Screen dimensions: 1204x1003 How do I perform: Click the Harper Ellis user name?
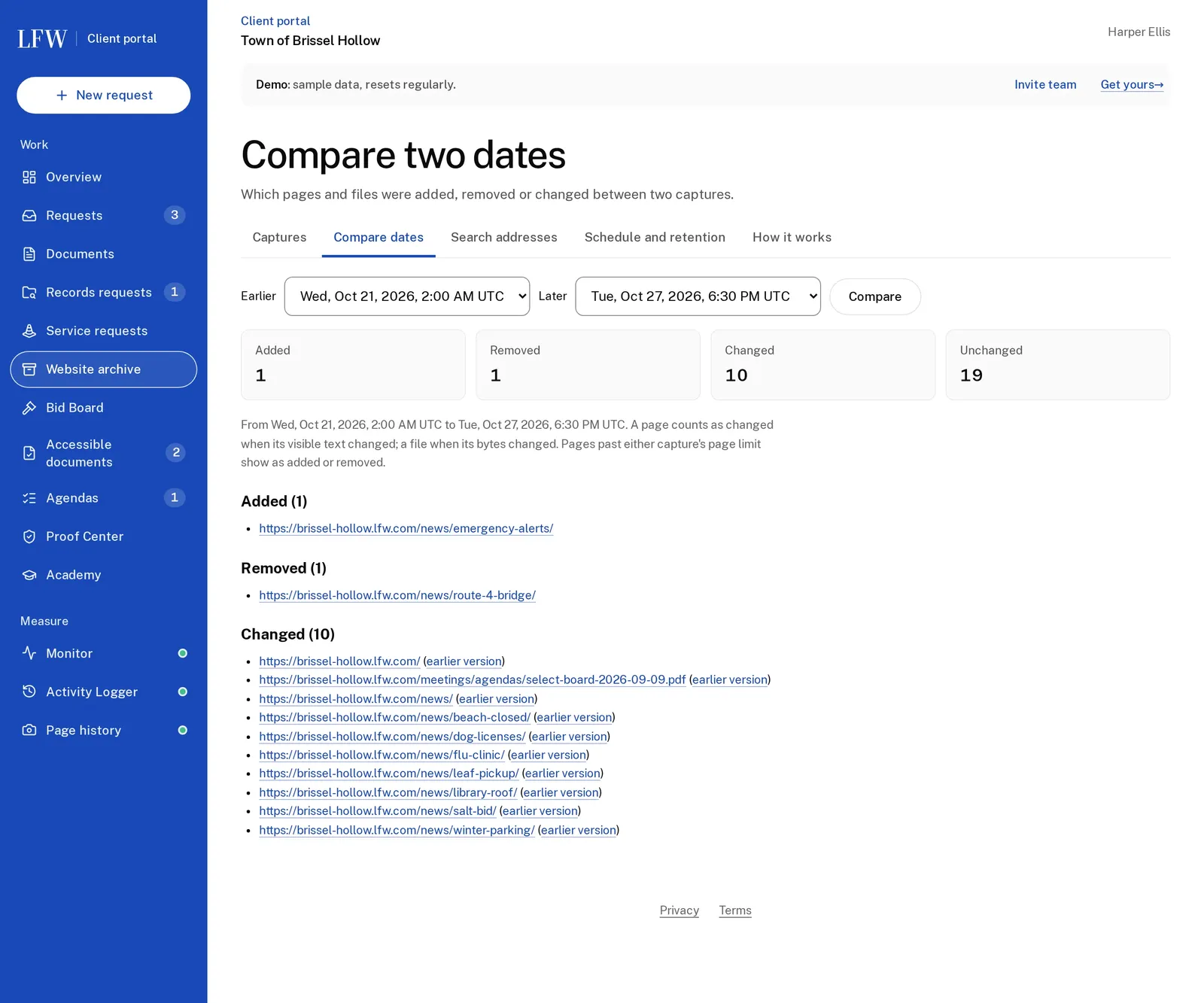coord(1139,32)
